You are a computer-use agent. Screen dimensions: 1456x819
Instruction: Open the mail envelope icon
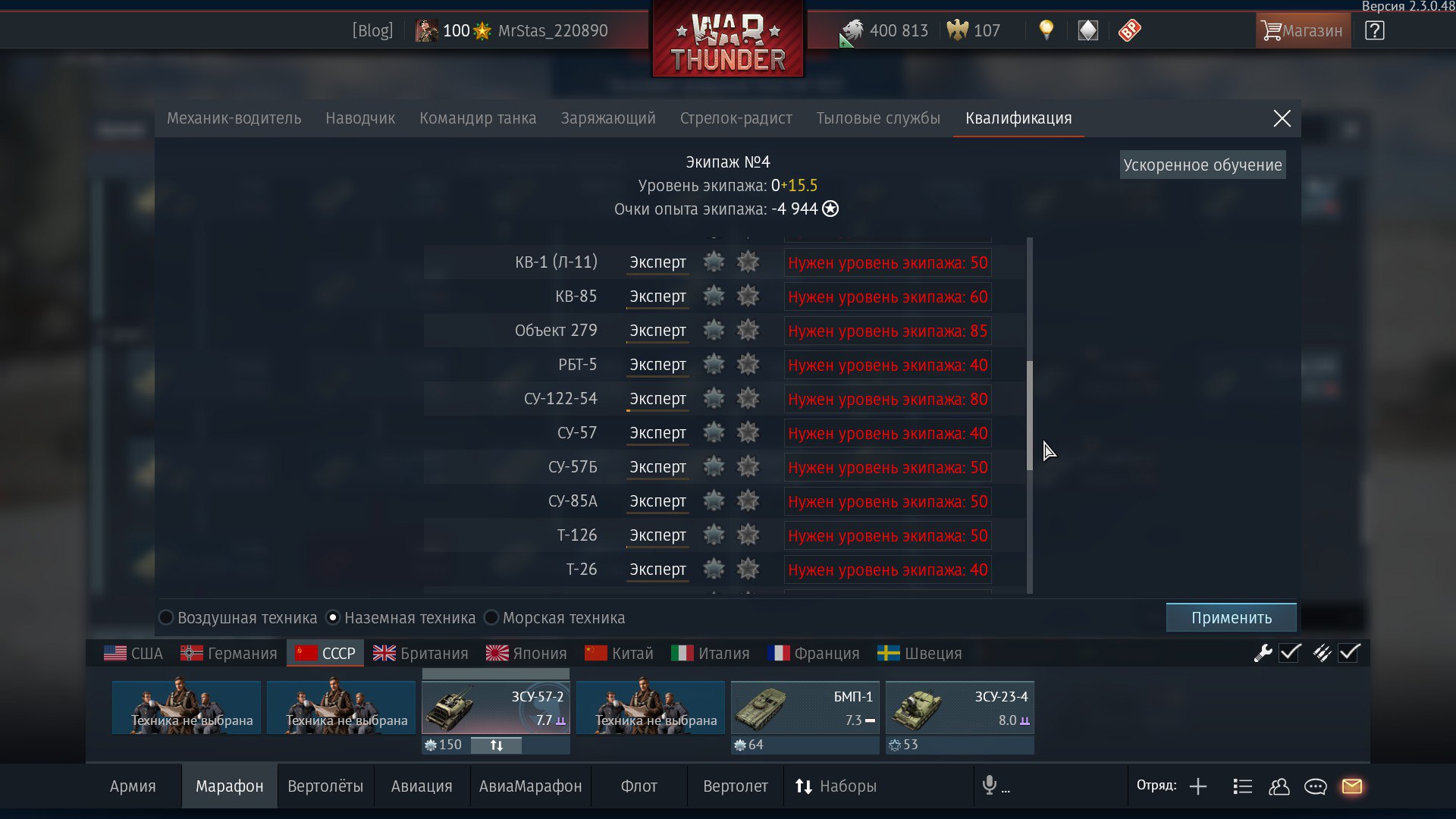1352,786
